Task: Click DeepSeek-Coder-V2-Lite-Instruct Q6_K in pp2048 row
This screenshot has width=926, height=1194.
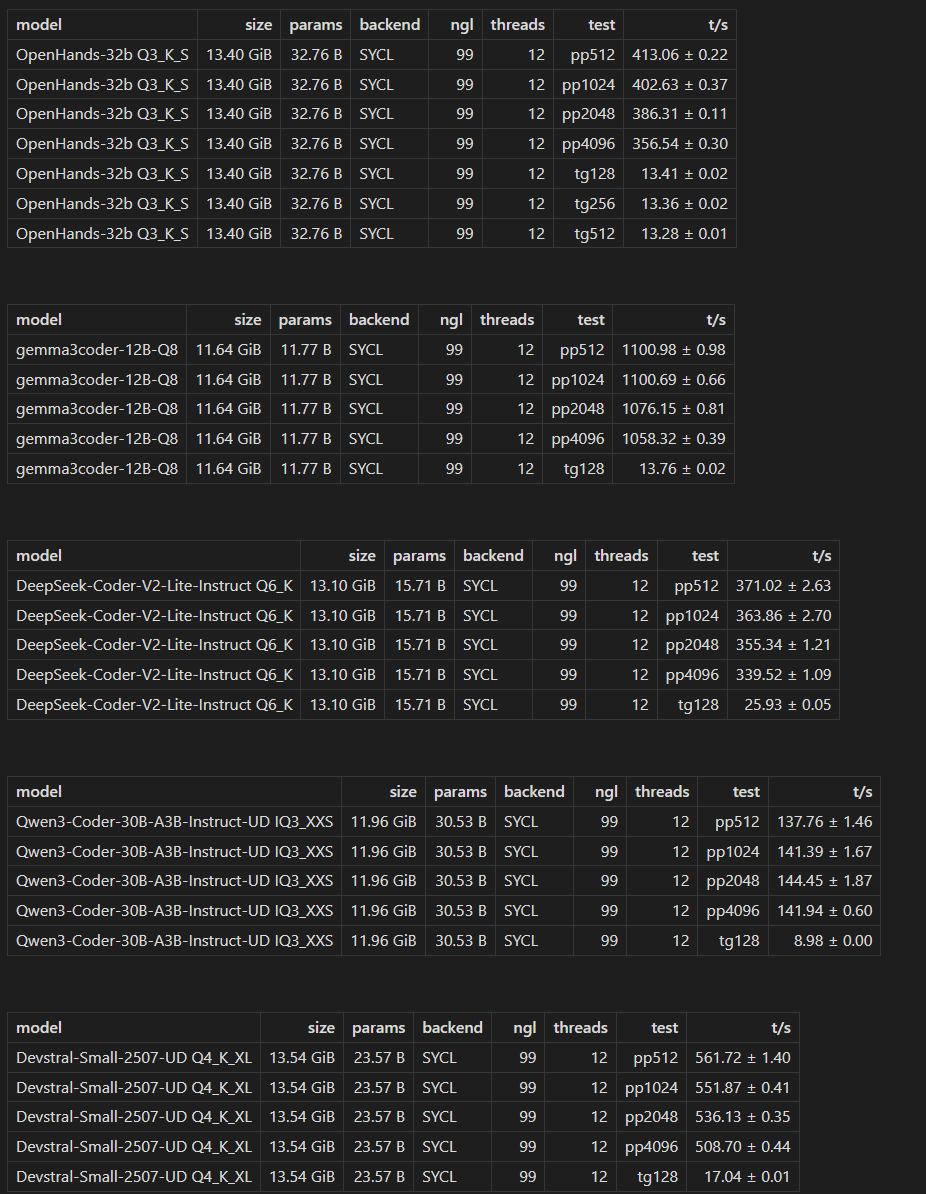Action: [154, 645]
